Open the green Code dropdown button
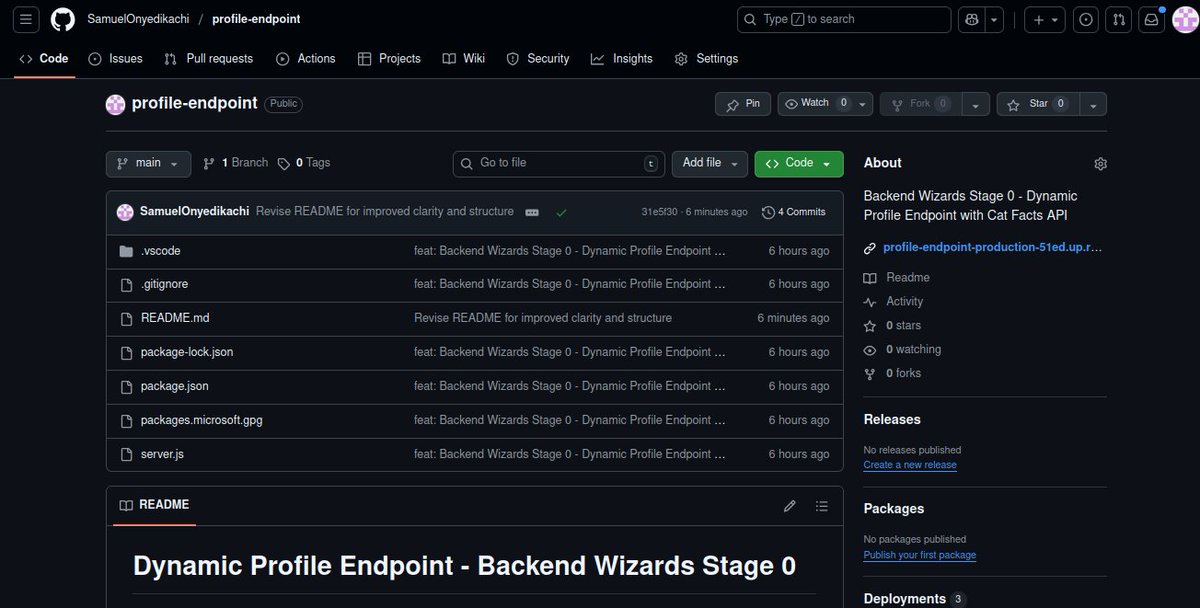Screen dimensions: 1200x608 pos(799,163)
